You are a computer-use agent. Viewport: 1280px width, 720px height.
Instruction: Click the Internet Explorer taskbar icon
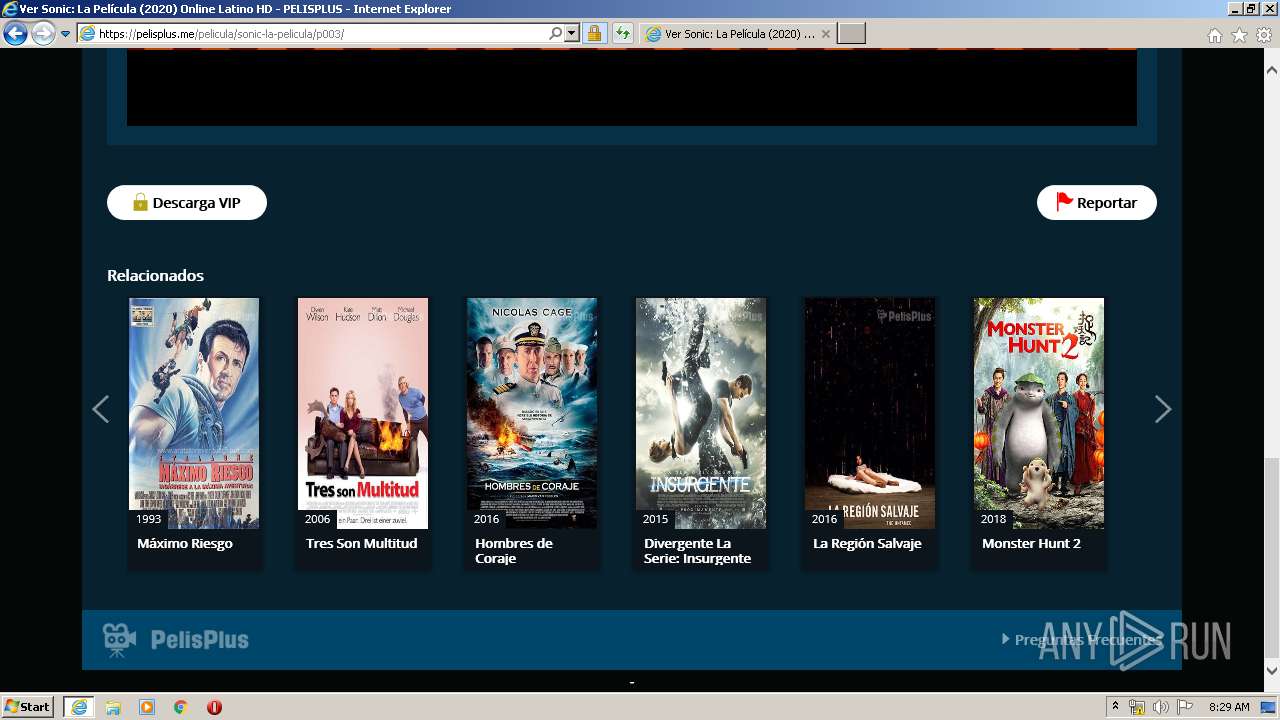coord(79,707)
